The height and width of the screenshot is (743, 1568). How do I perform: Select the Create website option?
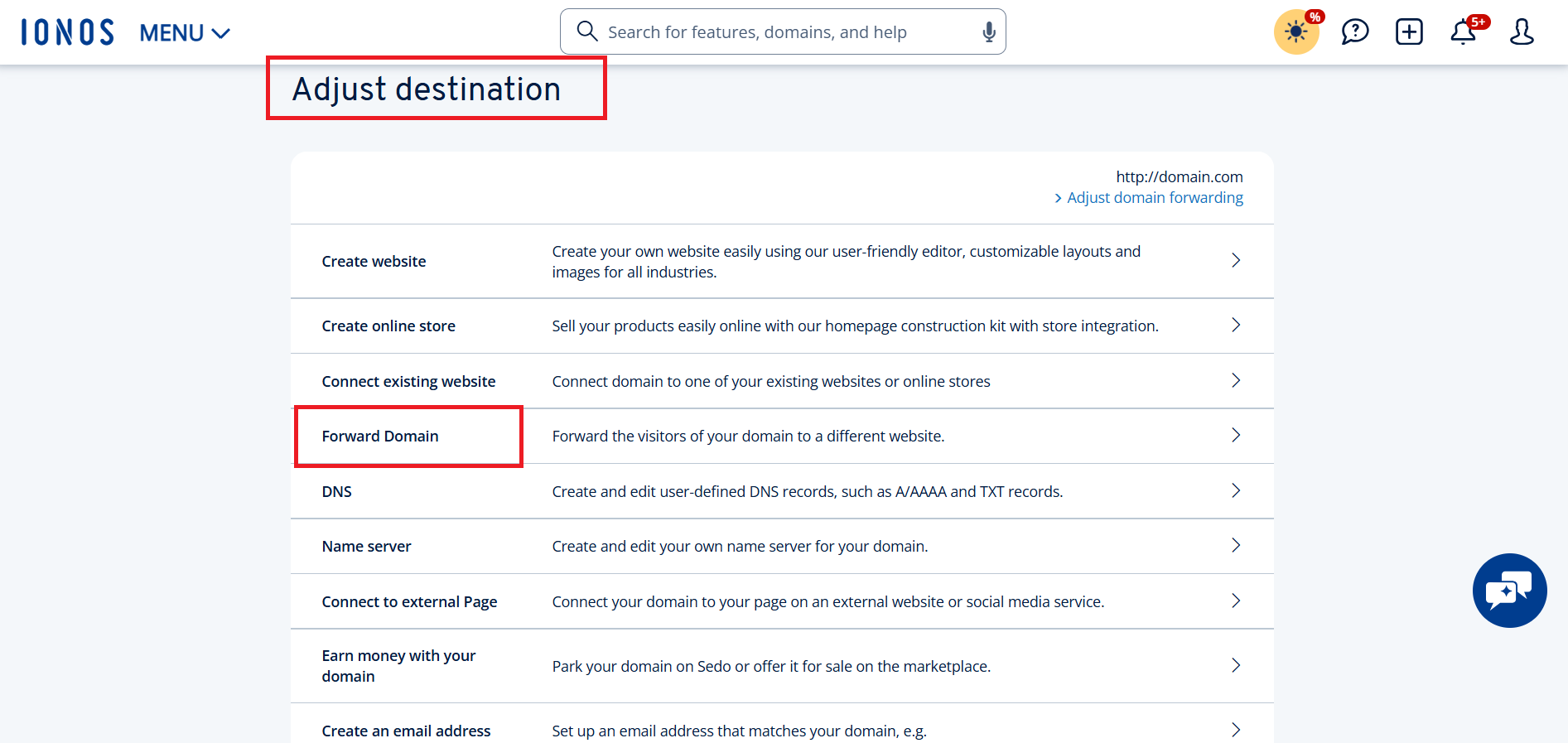pyautogui.click(x=374, y=262)
